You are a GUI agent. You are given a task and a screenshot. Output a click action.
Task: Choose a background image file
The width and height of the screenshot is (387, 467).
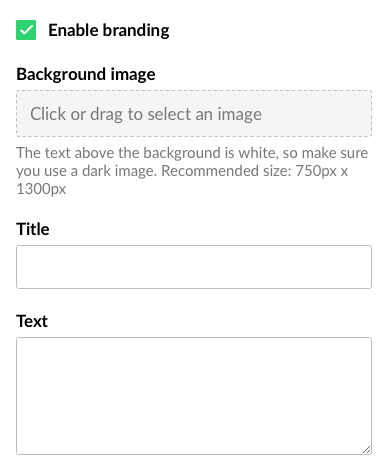(194, 113)
